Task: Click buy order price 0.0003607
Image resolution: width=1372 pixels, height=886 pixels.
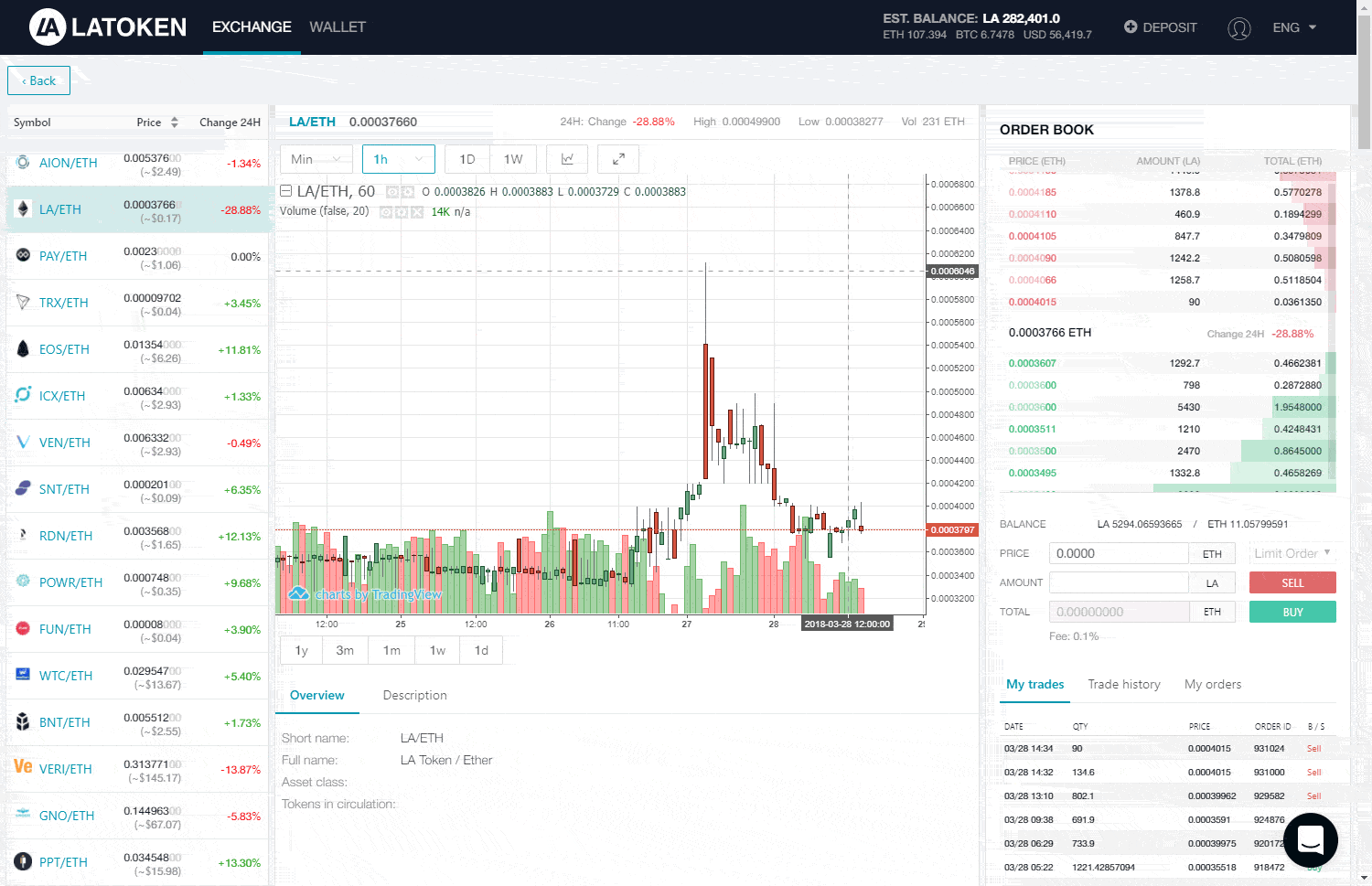Action: point(1033,364)
